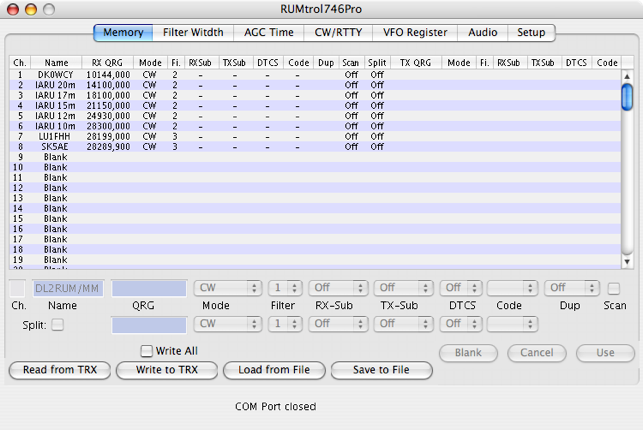The image size is (643, 430).
Task: Click the QRG frequency input field
Action: 149,288
